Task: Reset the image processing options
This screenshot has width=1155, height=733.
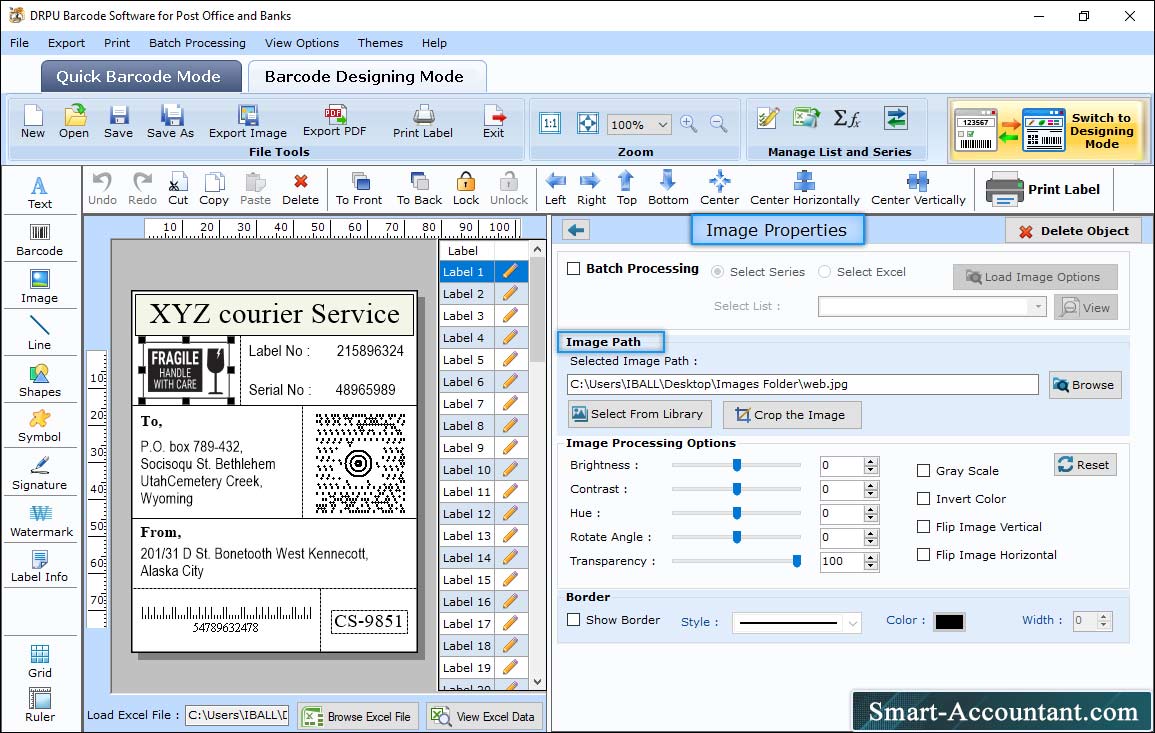Action: pos(1085,465)
